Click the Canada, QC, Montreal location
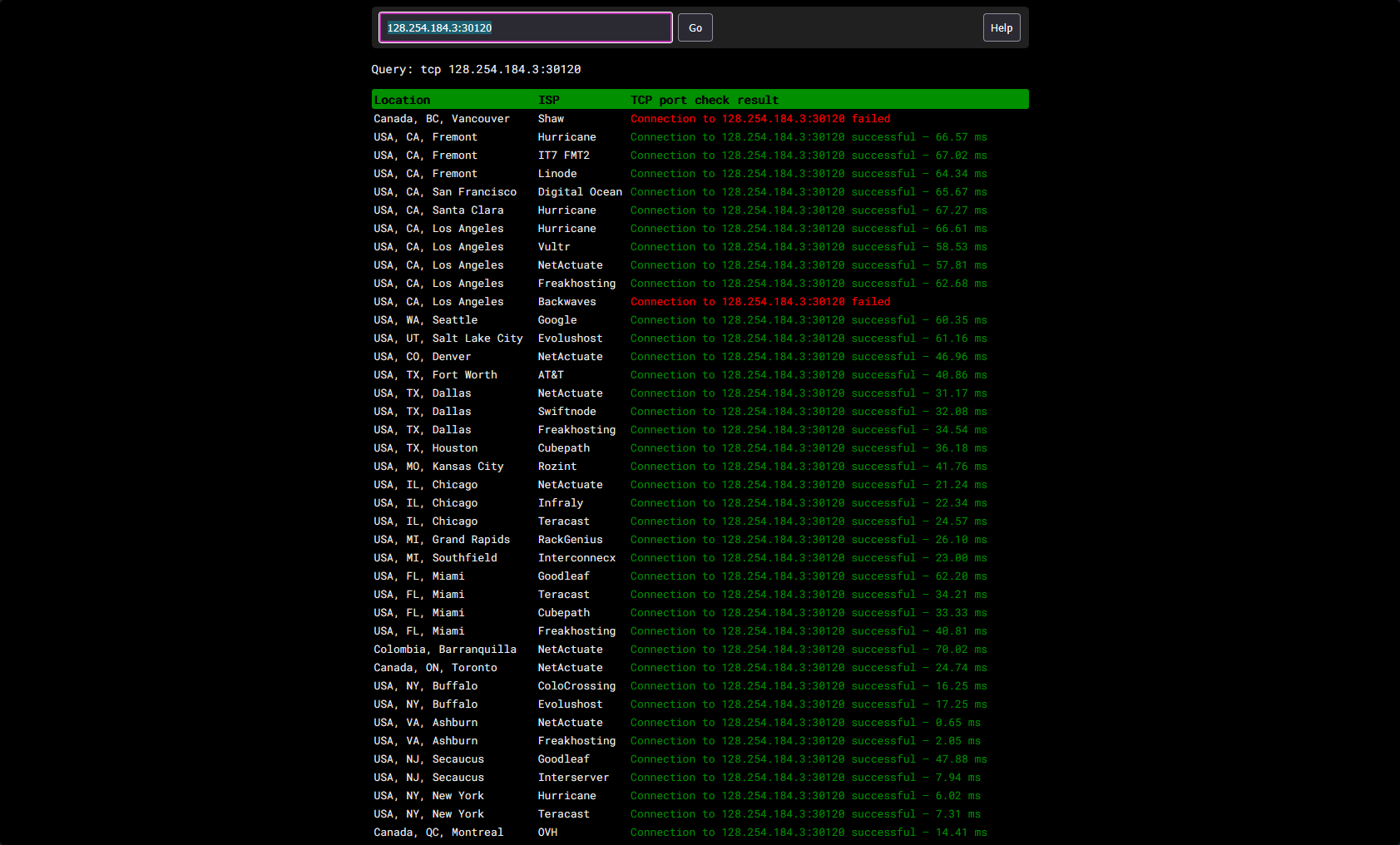The height and width of the screenshot is (845, 1400). 438,833
